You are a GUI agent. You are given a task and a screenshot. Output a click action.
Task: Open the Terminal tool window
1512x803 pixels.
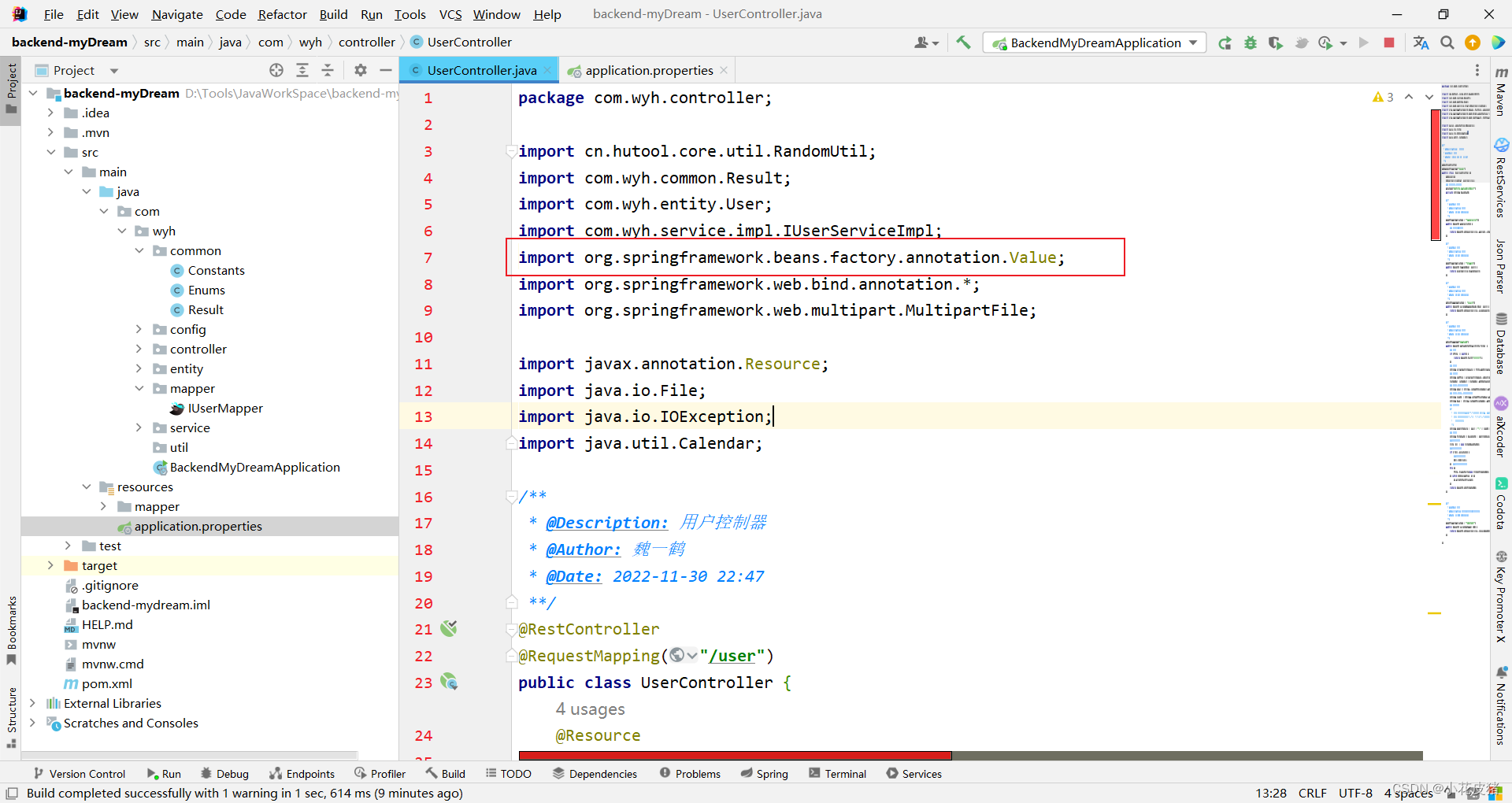(837, 774)
